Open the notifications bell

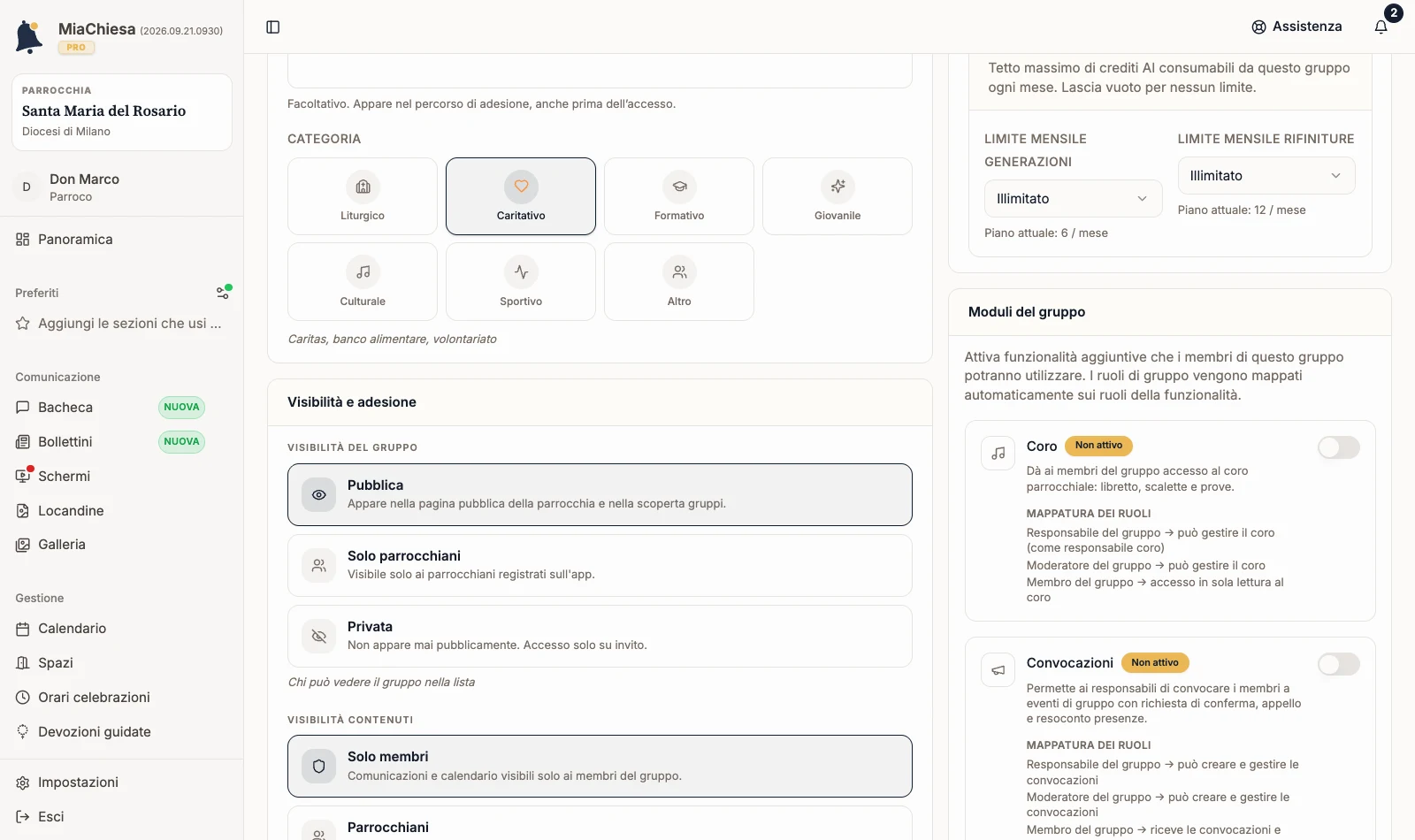pos(1381,27)
